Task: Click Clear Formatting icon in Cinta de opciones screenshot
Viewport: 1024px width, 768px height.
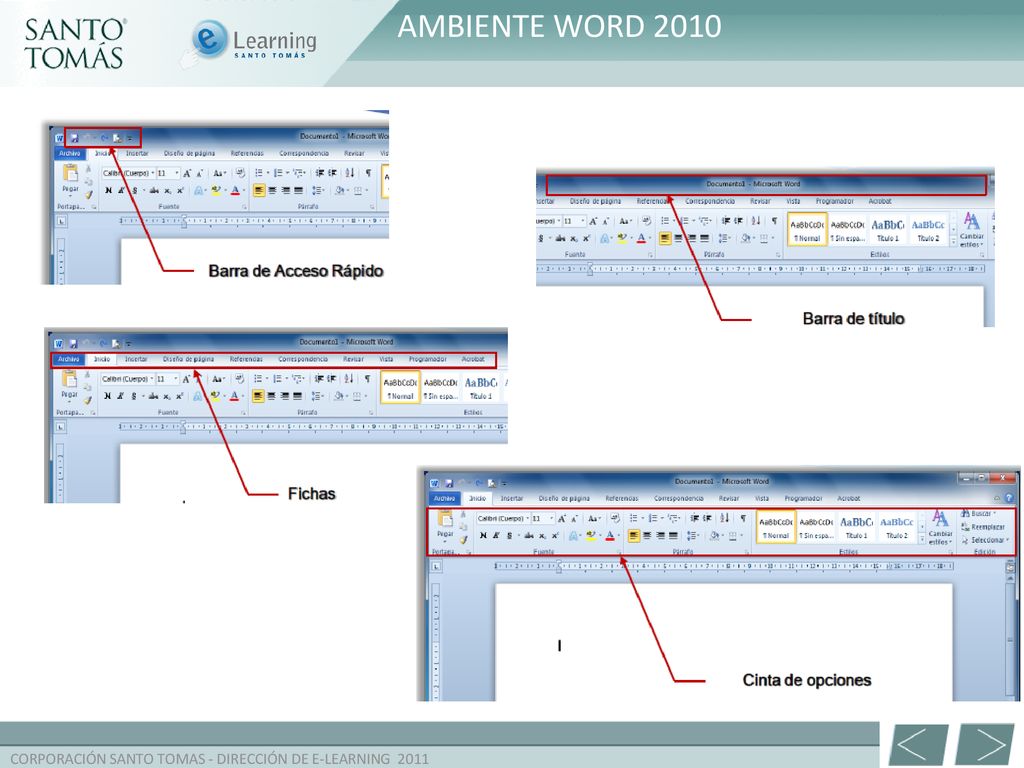Action: (x=615, y=519)
